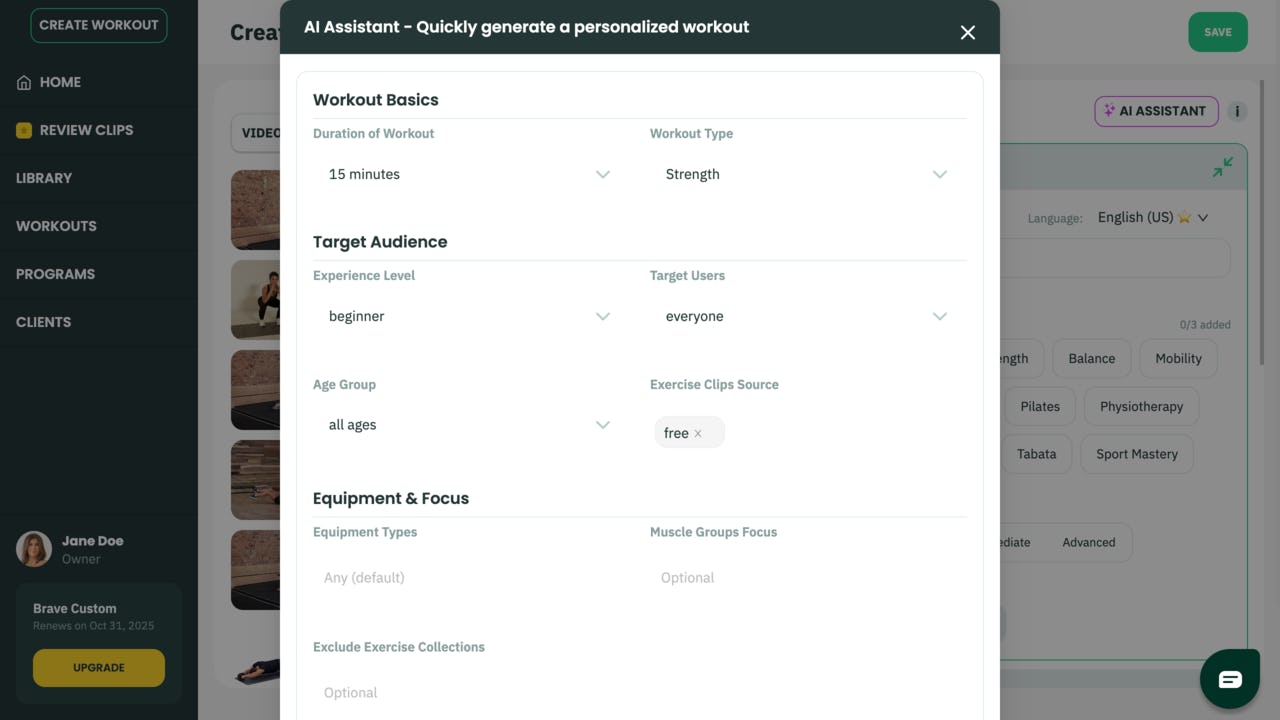The width and height of the screenshot is (1280, 720).
Task: Click the Muscle Groups Focus field
Action: [x=804, y=578]
